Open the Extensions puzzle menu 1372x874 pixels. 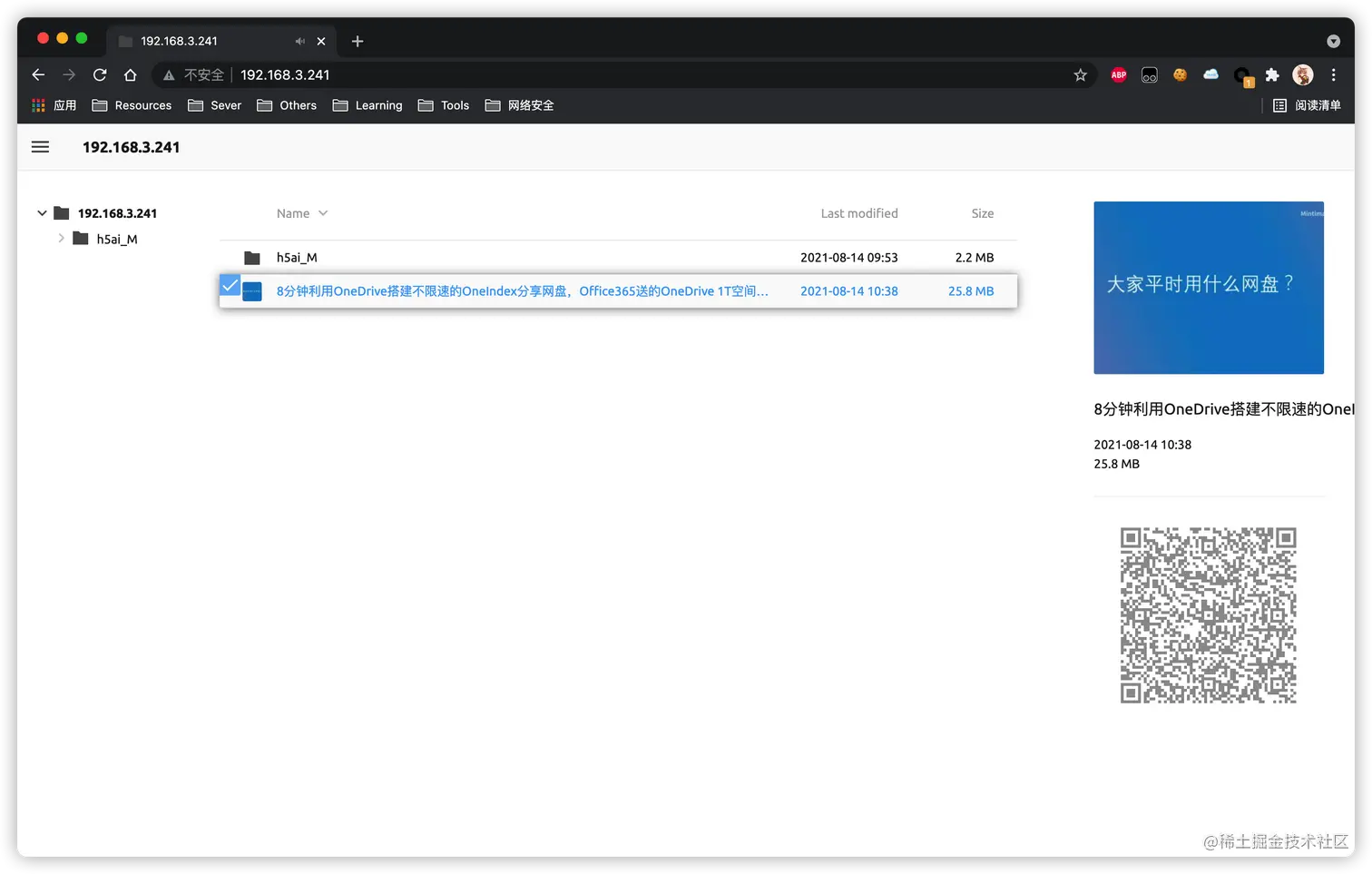1272,75
